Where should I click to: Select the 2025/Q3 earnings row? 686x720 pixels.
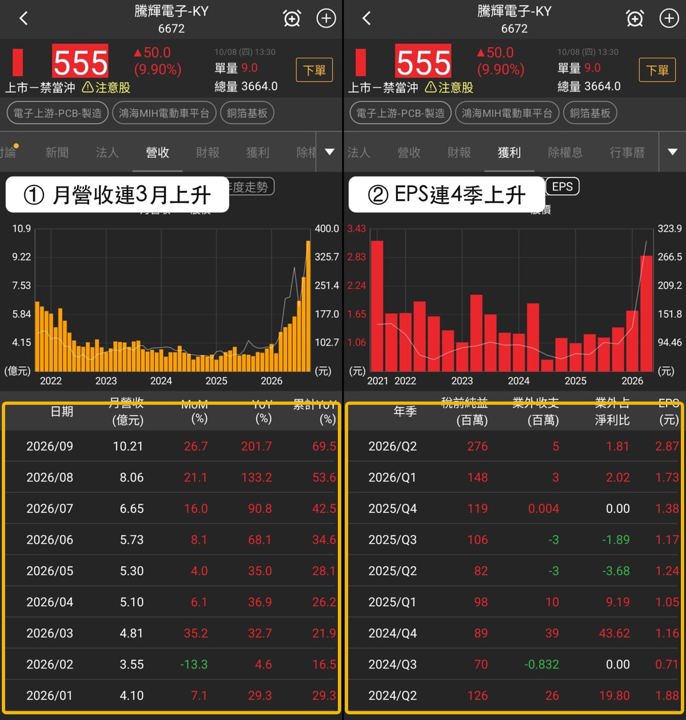tap(514, 540)
